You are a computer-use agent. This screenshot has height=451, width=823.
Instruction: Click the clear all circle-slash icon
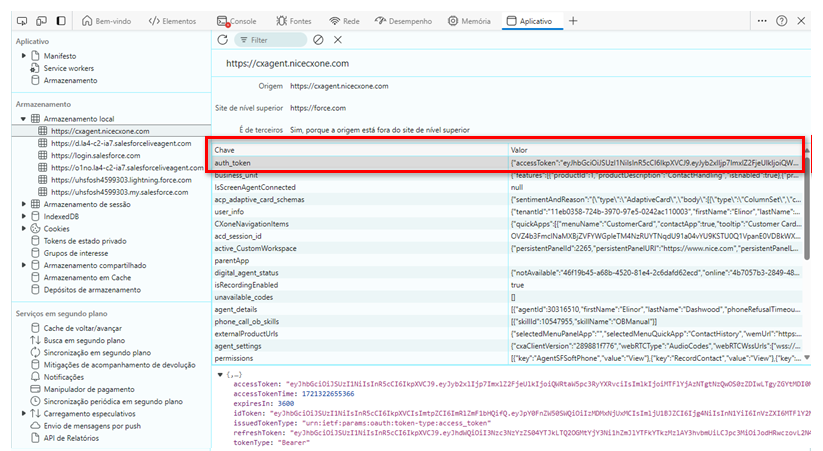point(318,40)
